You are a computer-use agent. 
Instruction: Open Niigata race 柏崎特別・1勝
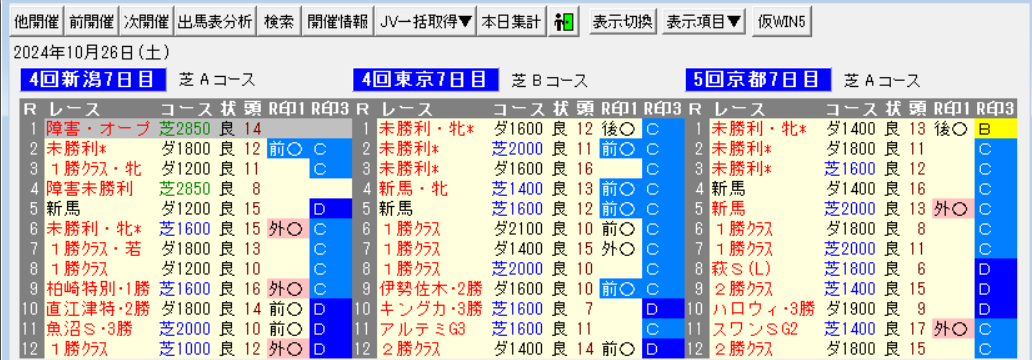click(x=98, y=289)
